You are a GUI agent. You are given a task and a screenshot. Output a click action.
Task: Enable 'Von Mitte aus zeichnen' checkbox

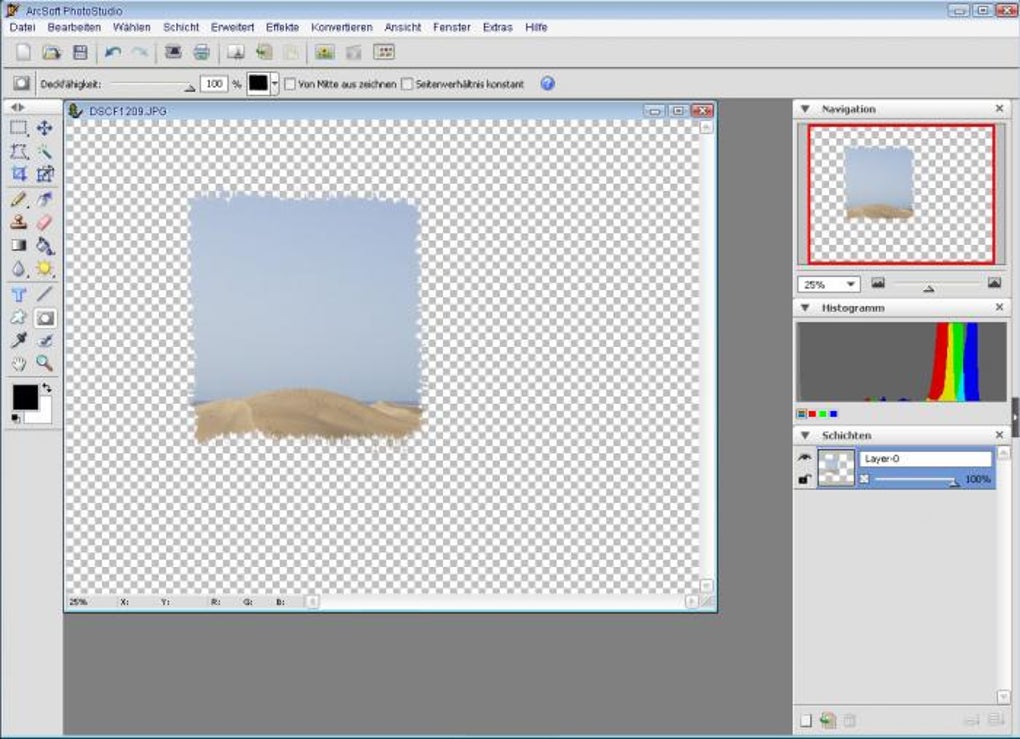[290, 84]
